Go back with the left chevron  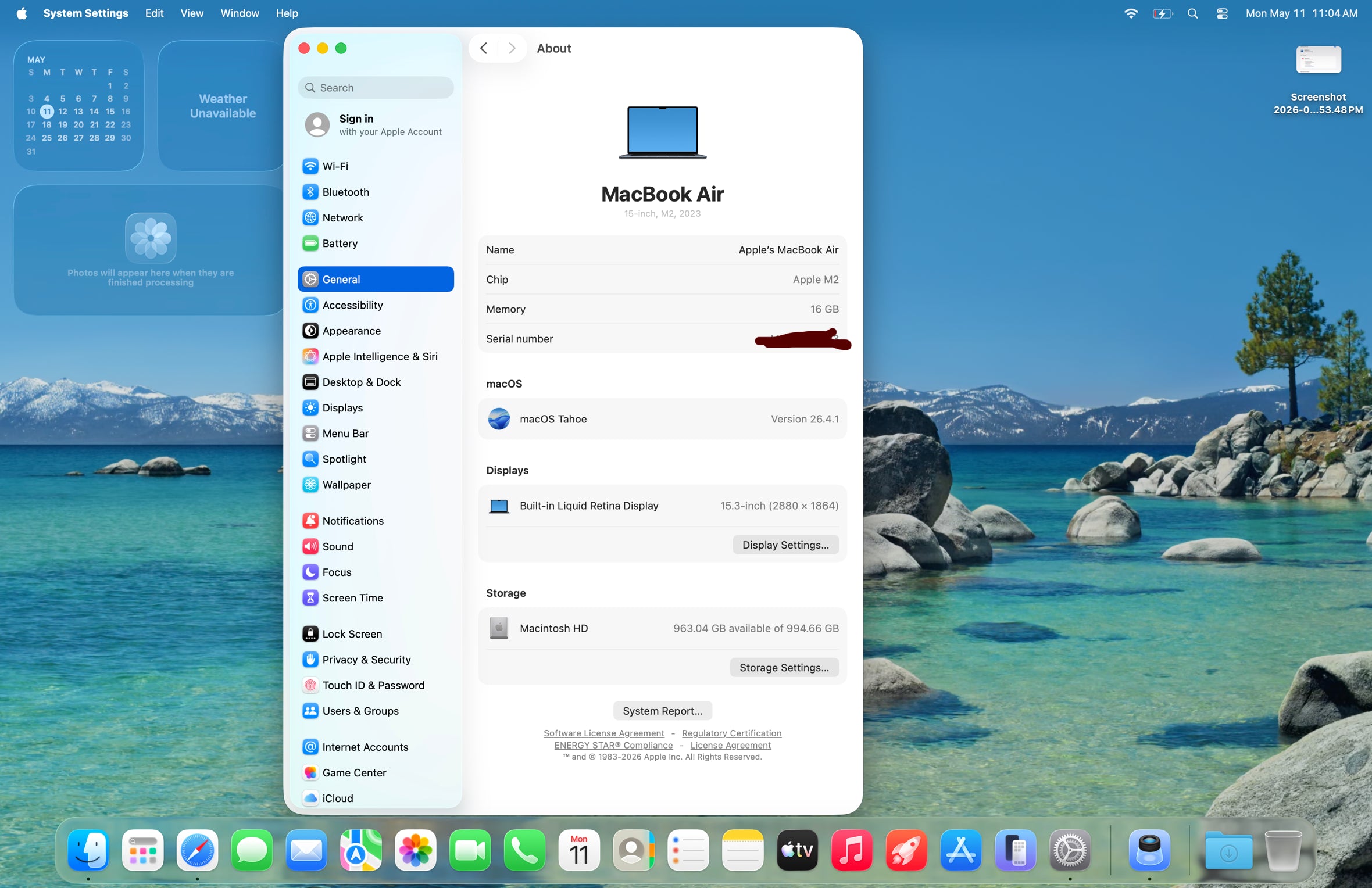point(484,48)
